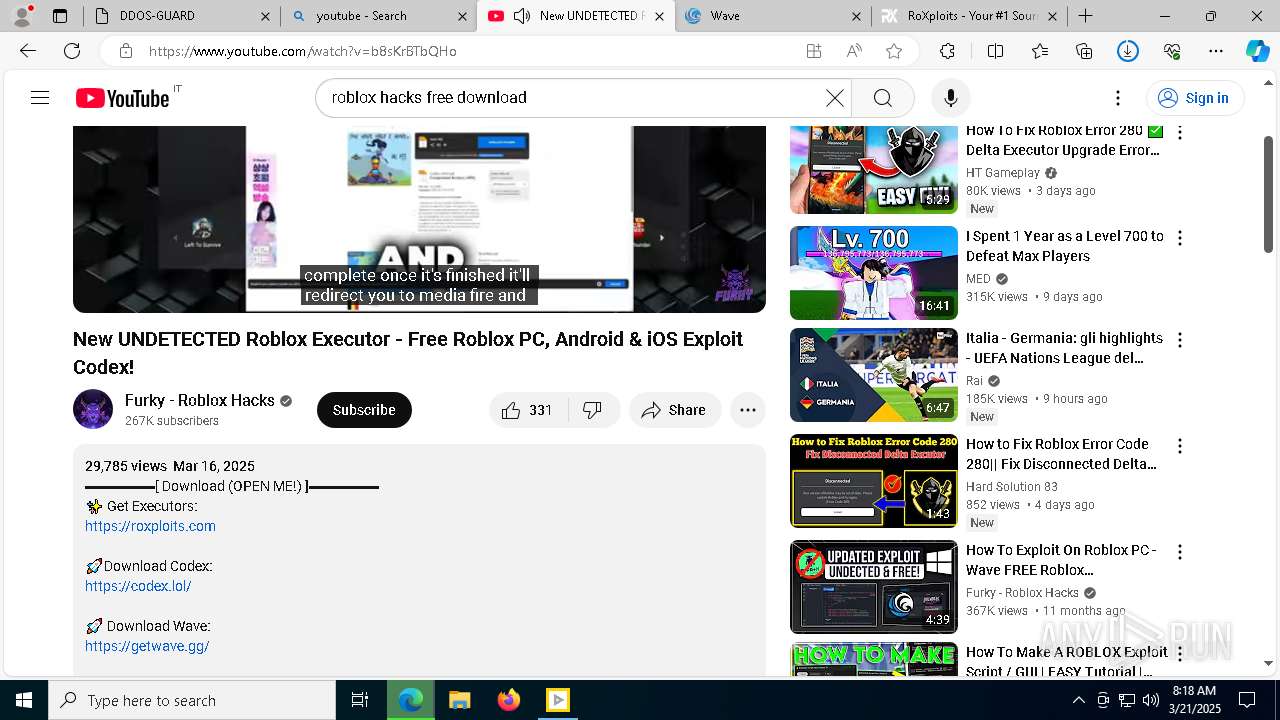Image resolution: width=1280 pixels, height=720 pixels.
Task: Subscribe to Furky - Roblox Hacks
Action: point(364,410)
